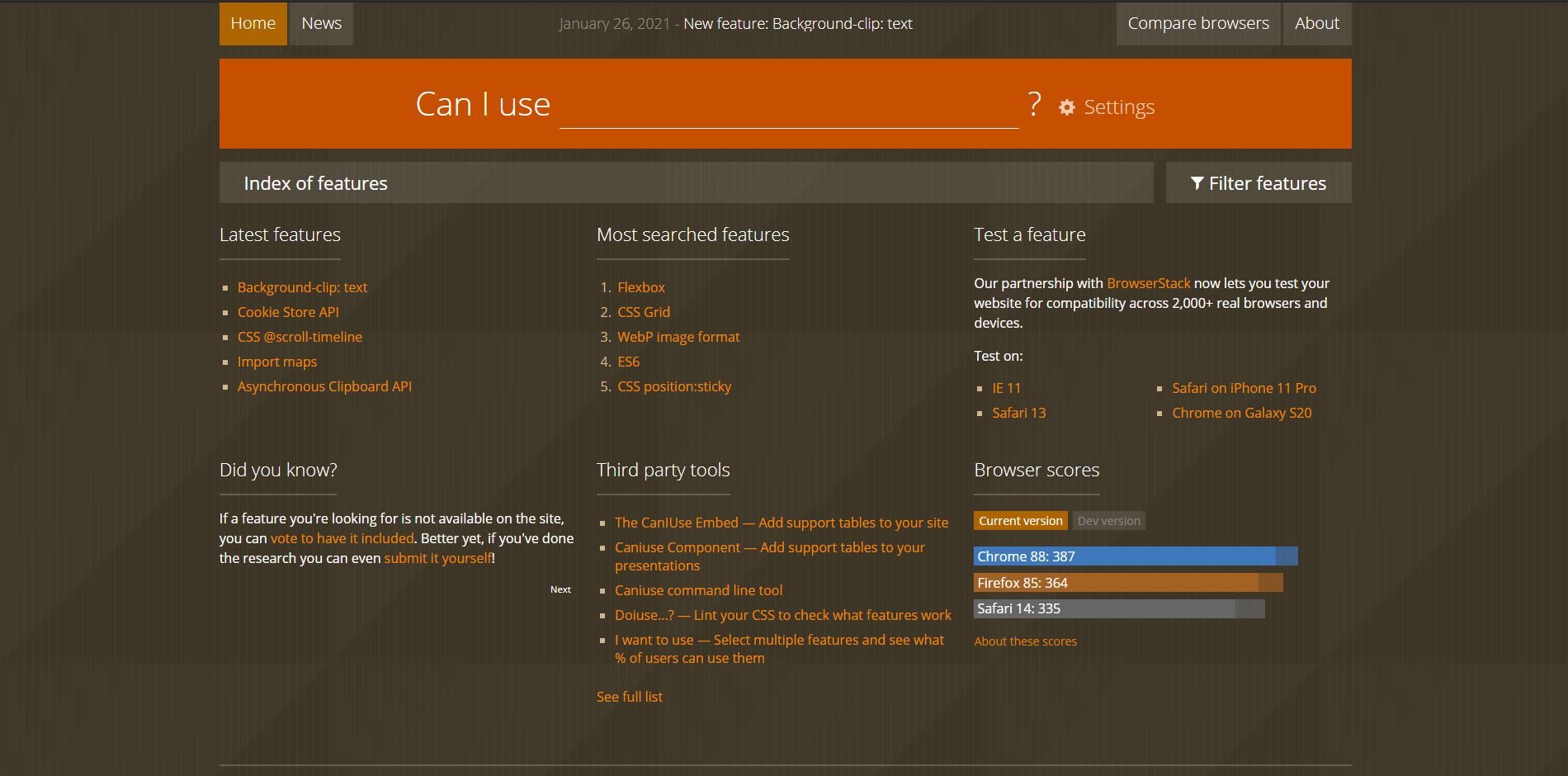Screen dimensions: 1568x776
Task: Open the About page
Action: click(1317, 24)
